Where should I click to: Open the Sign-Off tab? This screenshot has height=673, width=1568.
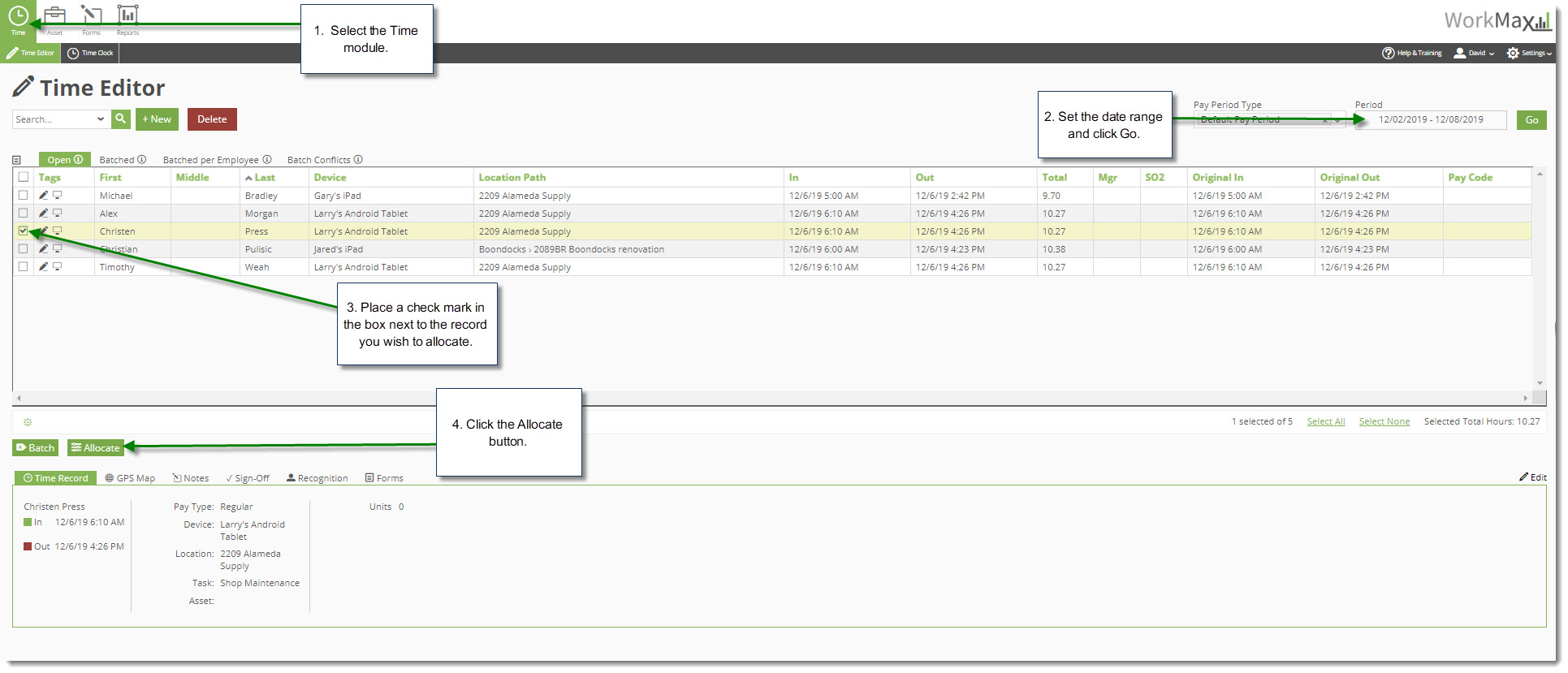(248, 478)
